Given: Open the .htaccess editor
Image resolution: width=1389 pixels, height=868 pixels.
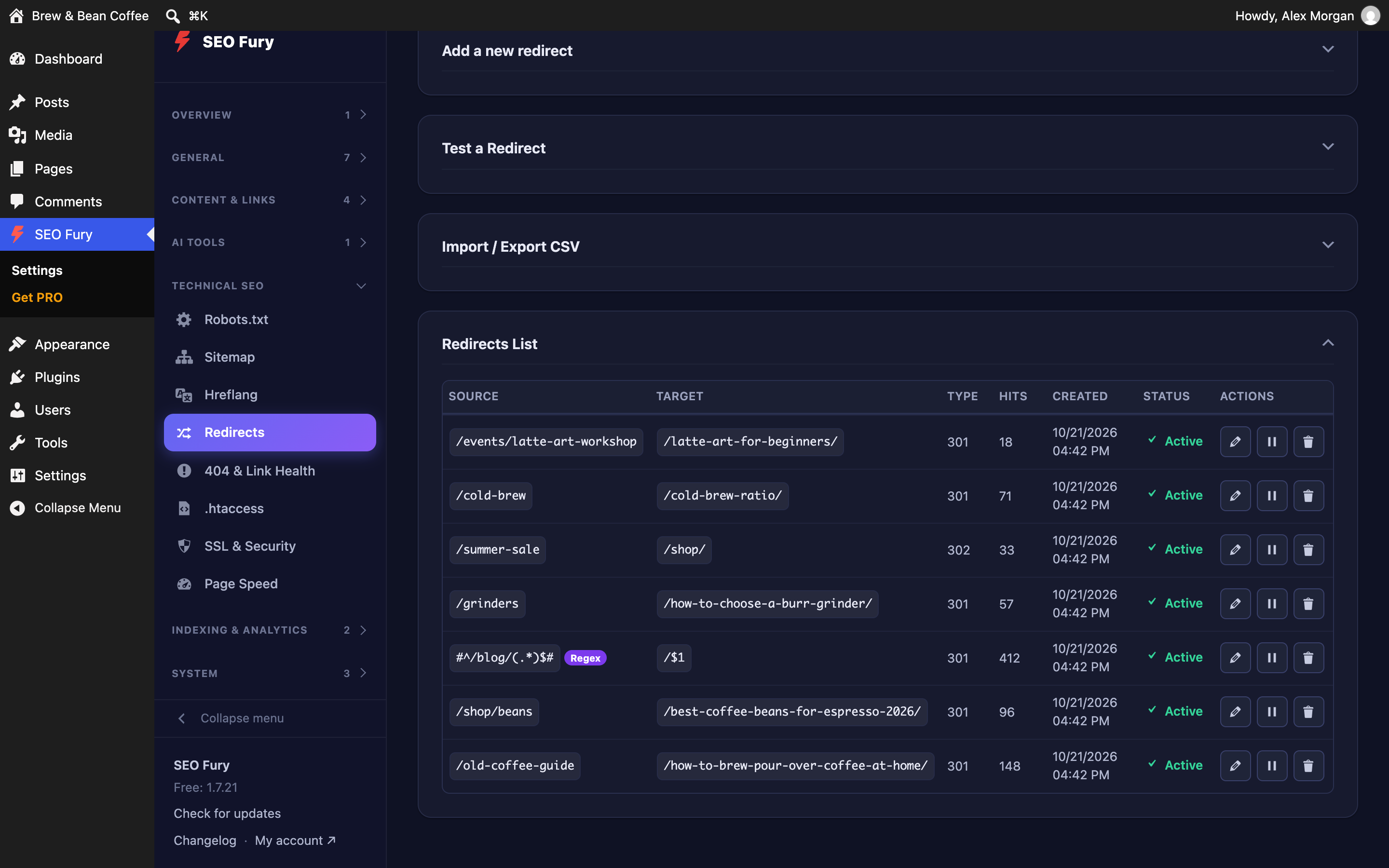Looking at the screenshot, I should [x=270, y=509].
